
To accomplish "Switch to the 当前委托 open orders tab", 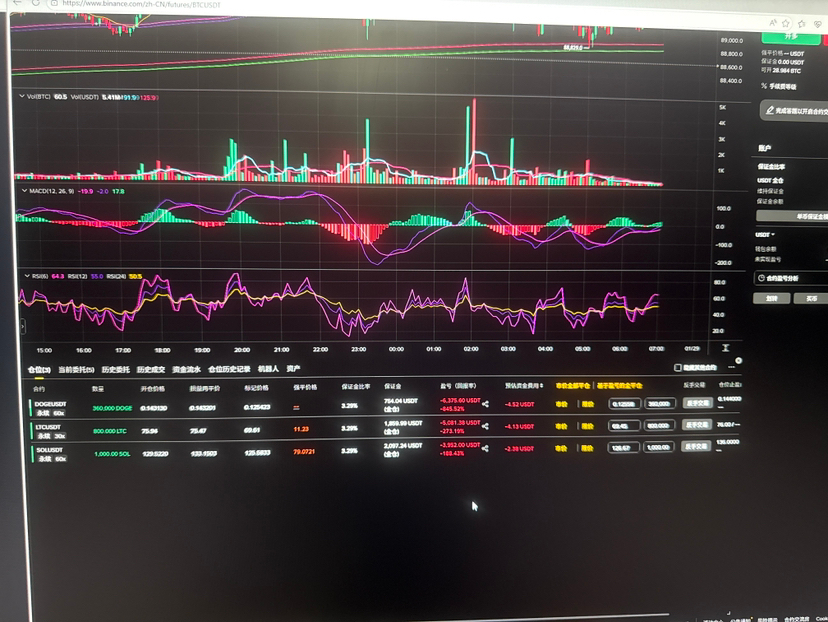I will pyautogui.click(x=76, y=370).
